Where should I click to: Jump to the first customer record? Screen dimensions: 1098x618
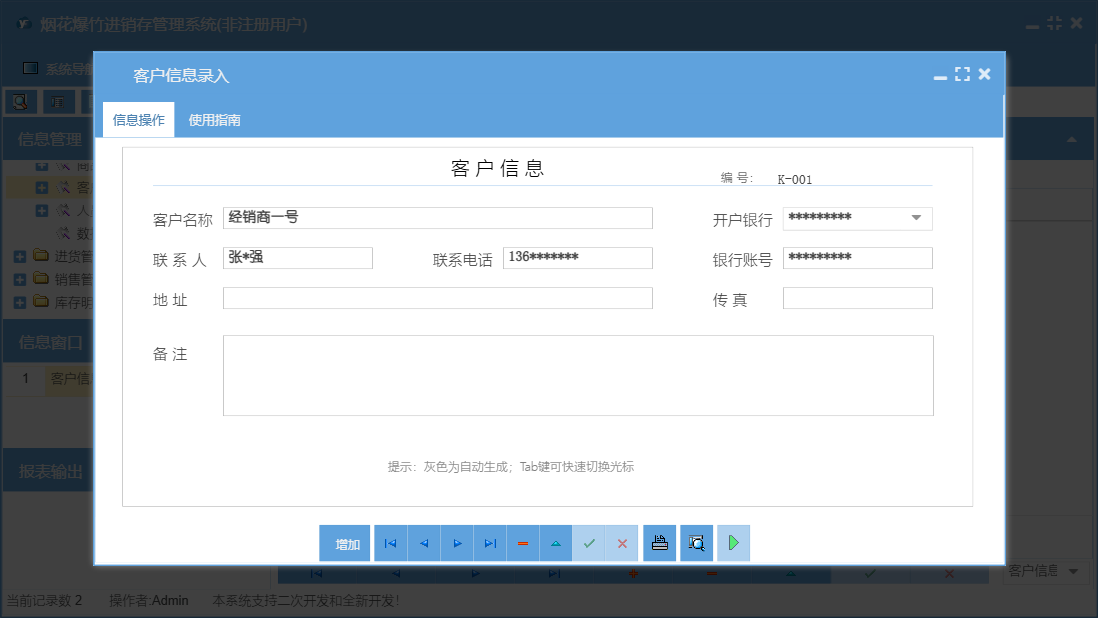(x=390, y=543)
